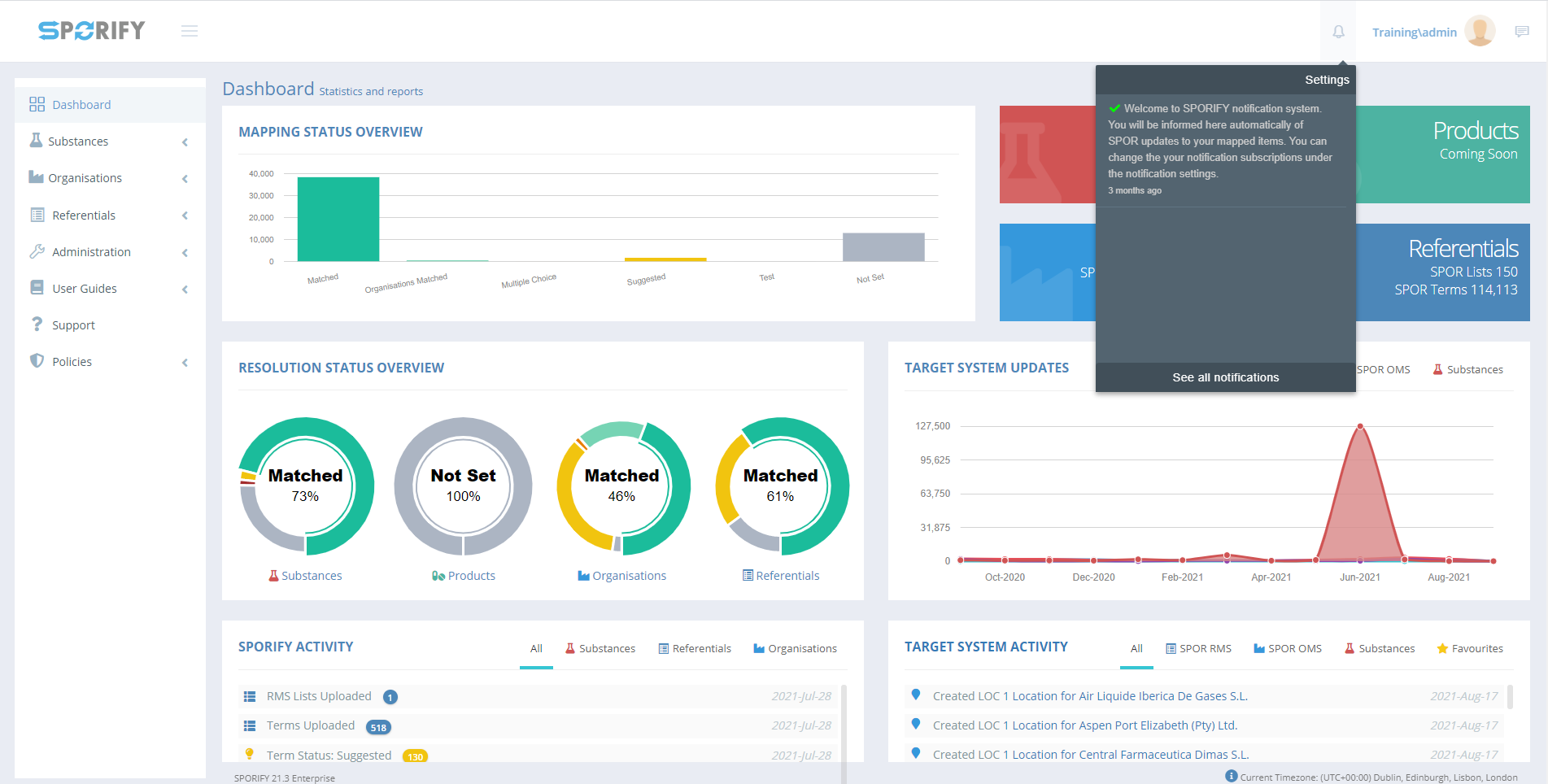This screenshot has height=784, width=1548.
Task: Select SPOR RMS tab in Target System Activity
Action: pyautogui.click(x=1198, y=648)
